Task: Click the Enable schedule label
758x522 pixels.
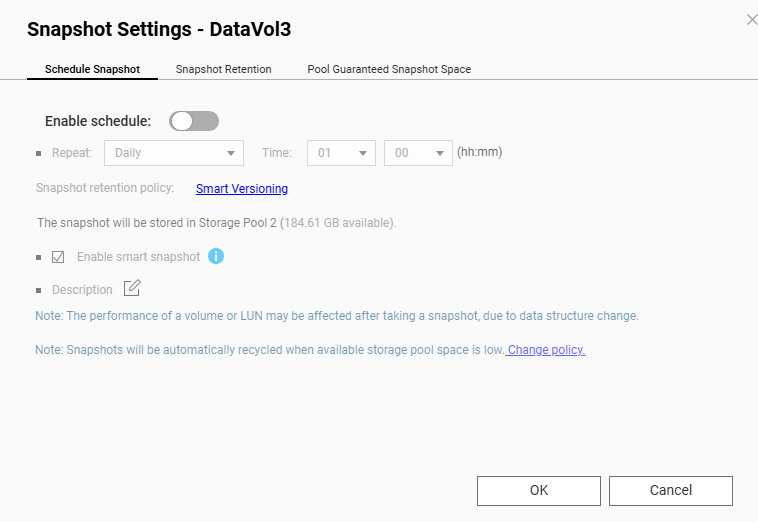Action: 98,121
